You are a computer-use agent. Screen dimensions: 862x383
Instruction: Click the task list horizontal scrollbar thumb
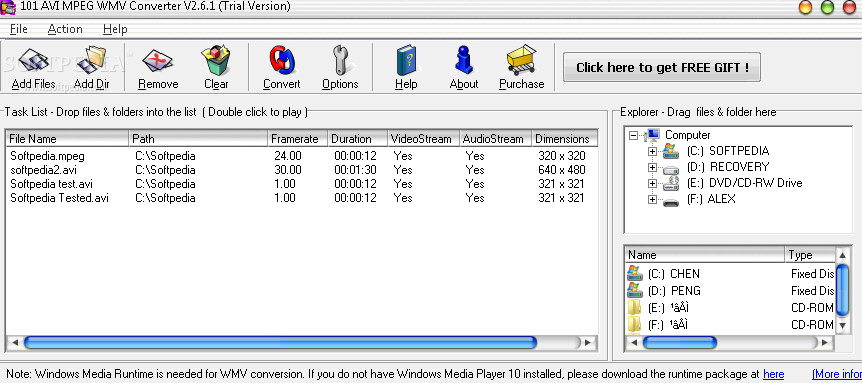tap(280, 342)
